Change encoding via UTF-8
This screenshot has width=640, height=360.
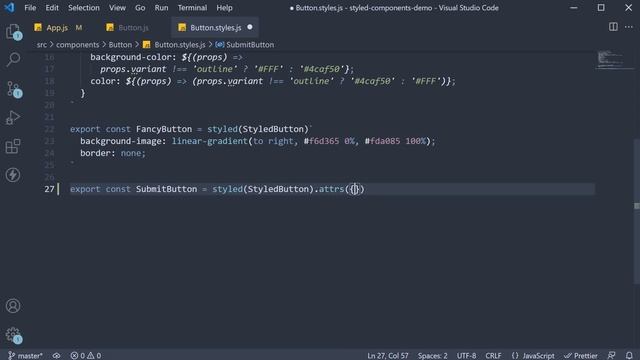pos(466,356)
